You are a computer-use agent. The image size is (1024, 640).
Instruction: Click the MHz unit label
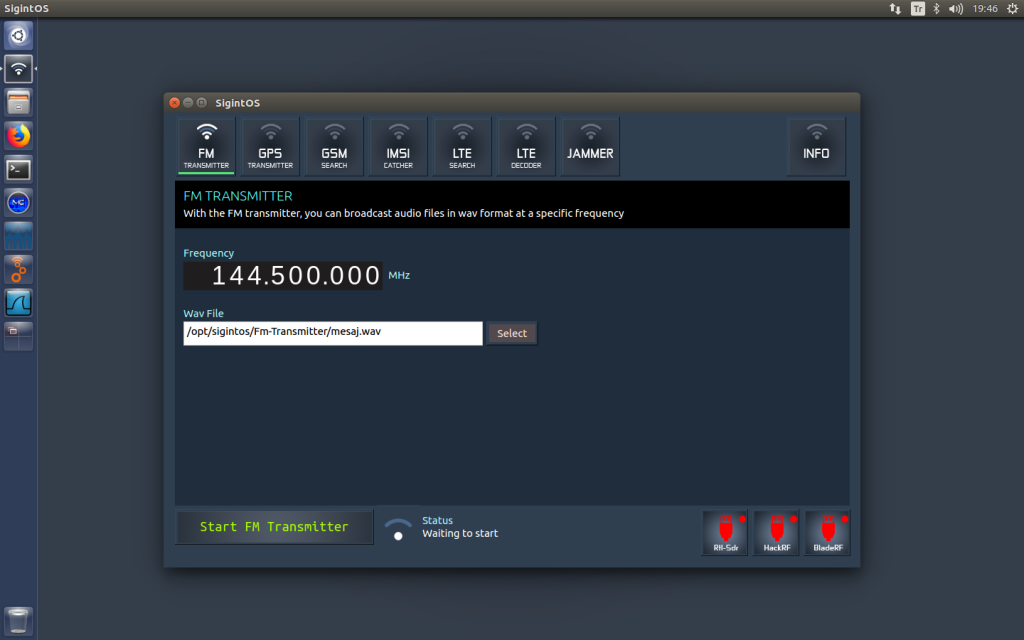[x=399, y=276]
